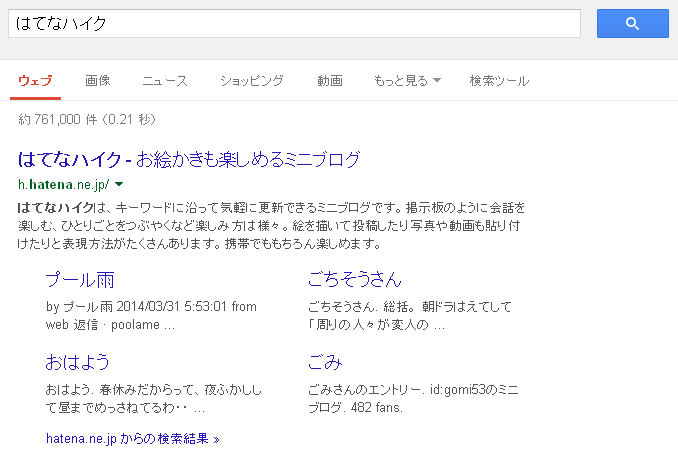The height and width of the screenshot is (461, 678).
Task: Open the ごちそうさん sitelink
Action: [355, 279]
